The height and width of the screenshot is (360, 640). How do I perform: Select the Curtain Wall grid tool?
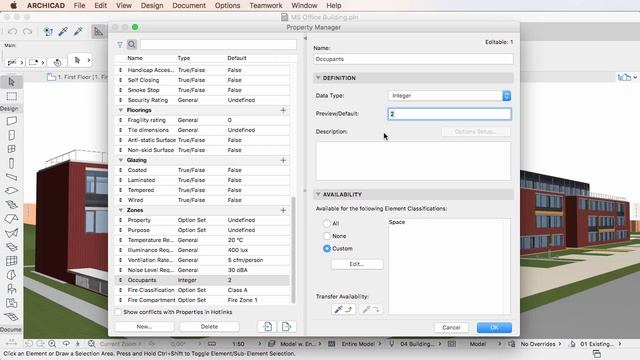click(11, 261)
